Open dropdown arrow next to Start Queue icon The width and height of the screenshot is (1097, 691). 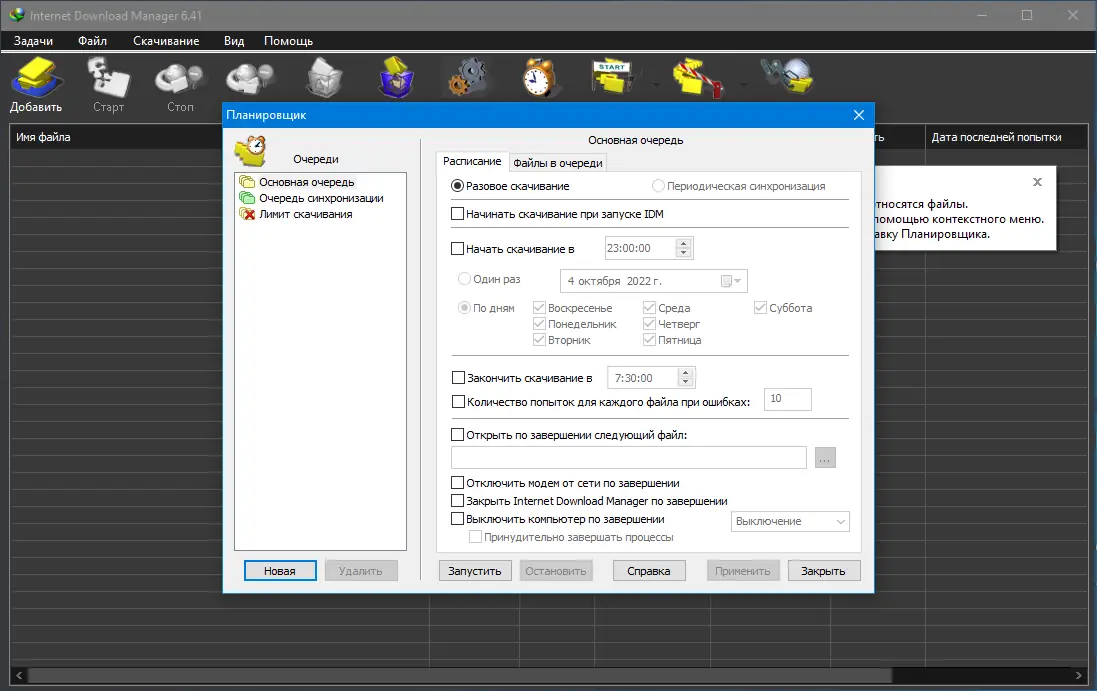[x=656, y=85]
